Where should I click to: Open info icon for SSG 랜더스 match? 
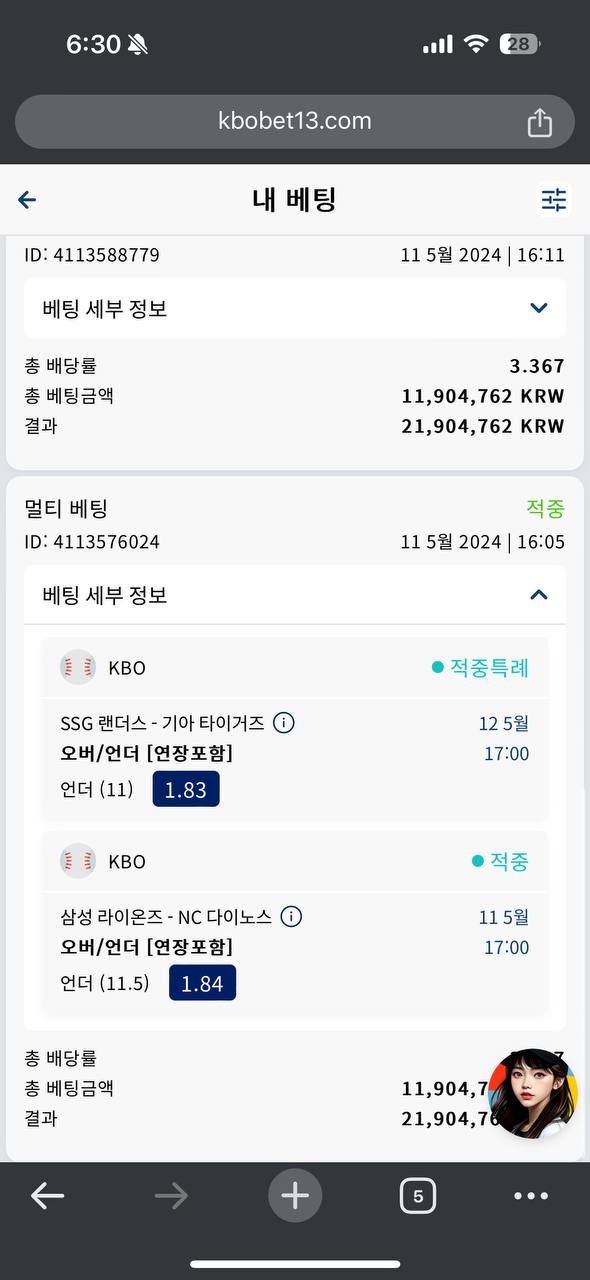pyautogui.click(x=284, y=722)
